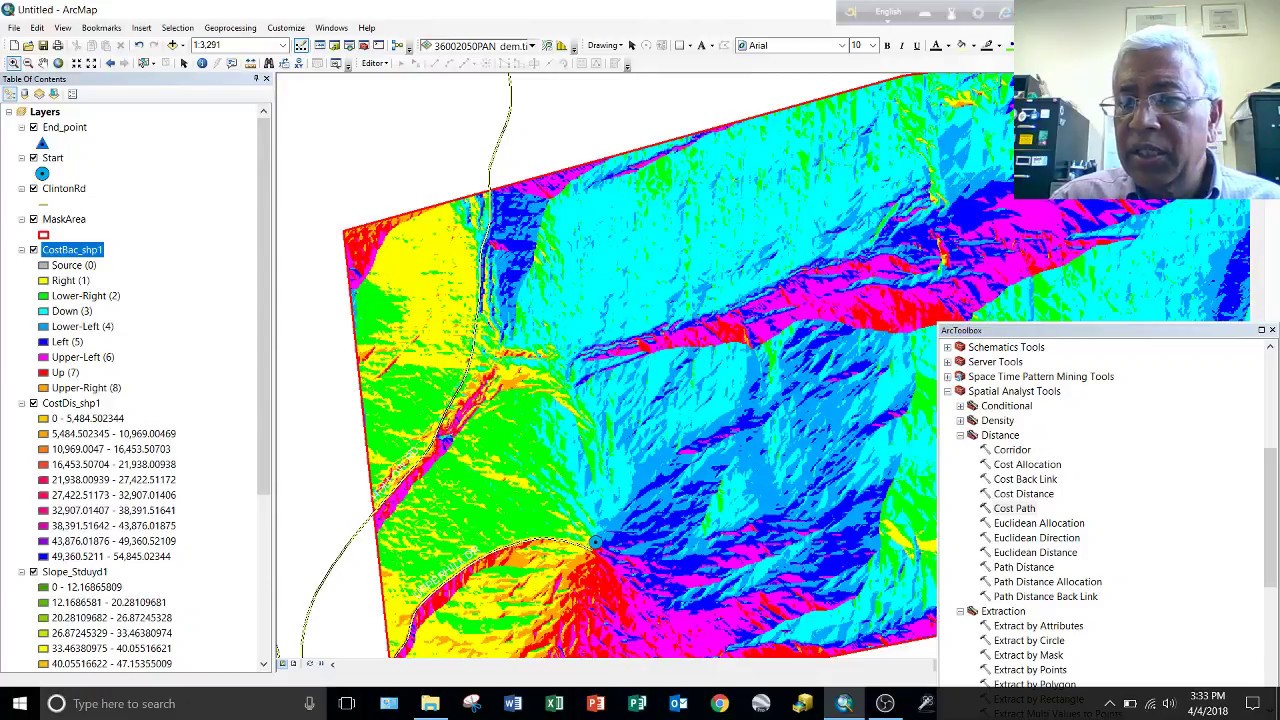Expand the Schematics Tools toolbox

947,348
